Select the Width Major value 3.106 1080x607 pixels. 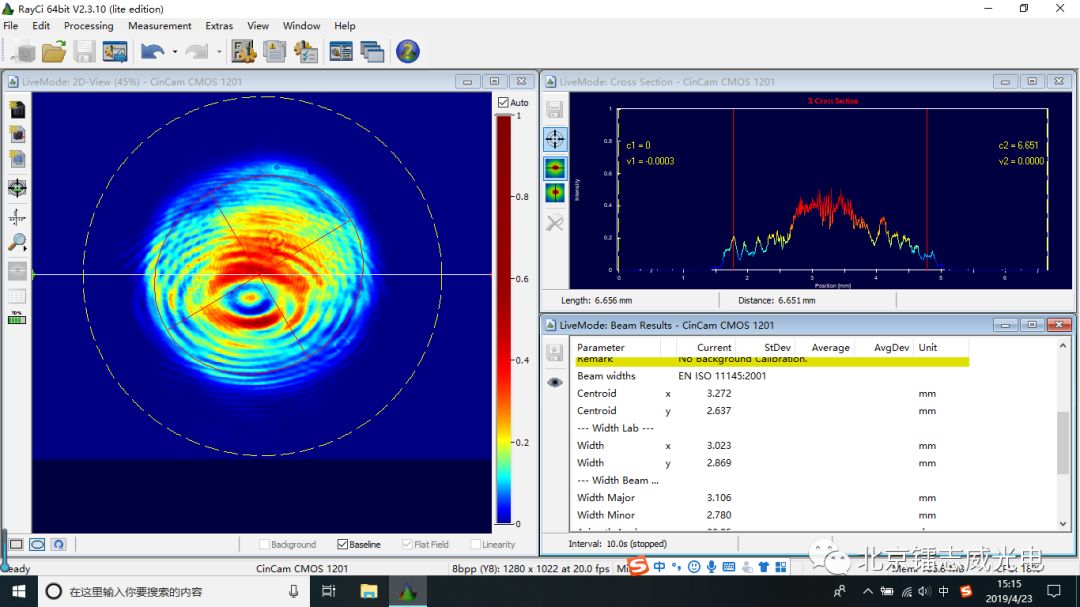[719, 497]
